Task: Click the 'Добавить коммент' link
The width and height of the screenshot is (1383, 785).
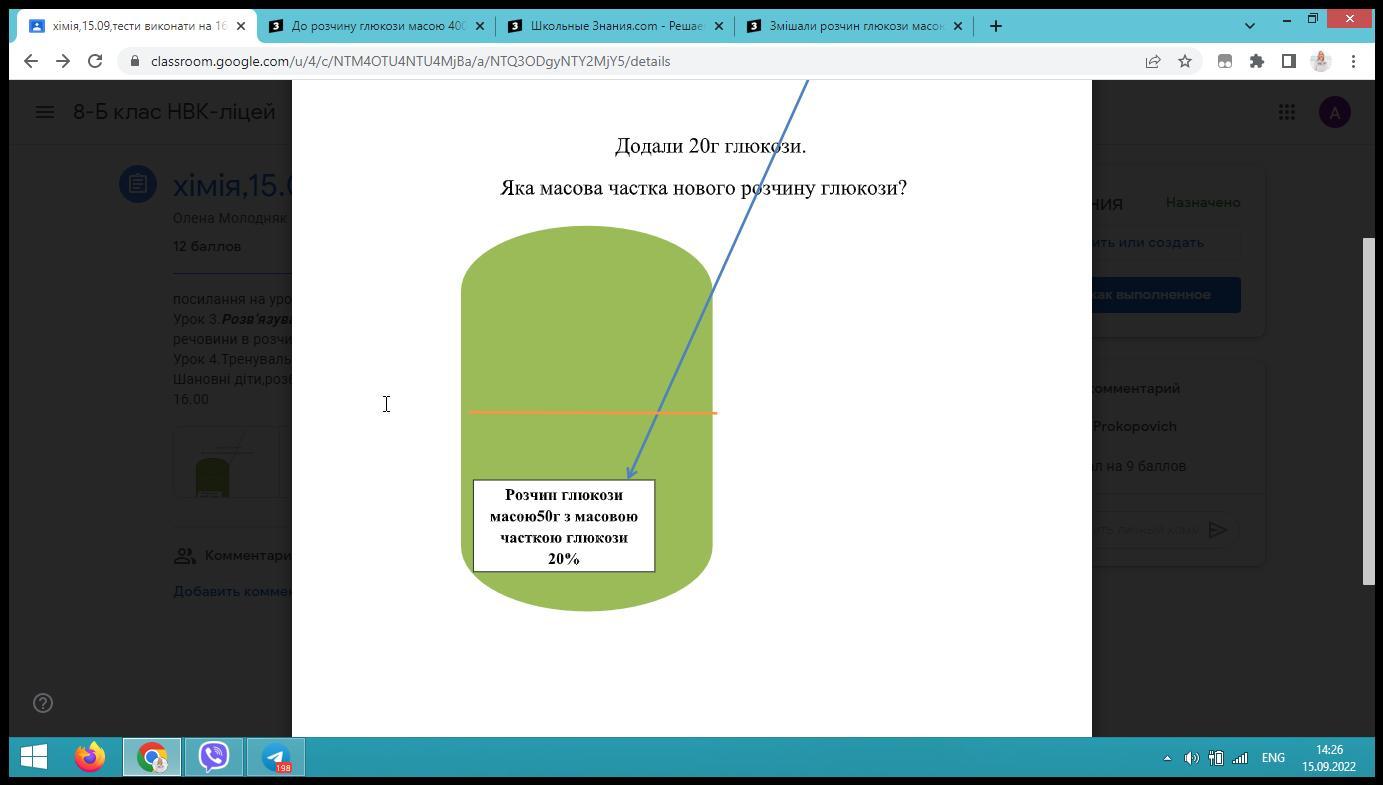Action: (x=233, y=591)
